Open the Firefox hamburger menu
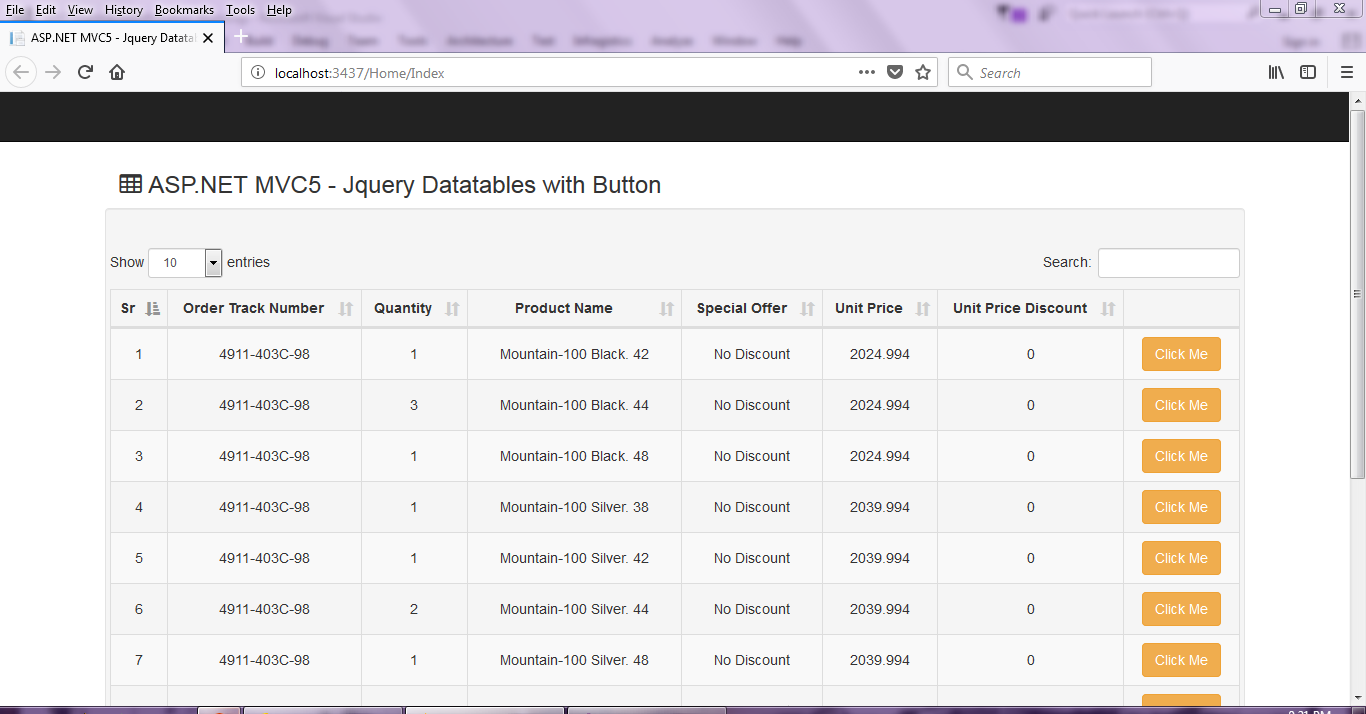1366x714 pixels. pyautogui.click(x=1347, y=72)
